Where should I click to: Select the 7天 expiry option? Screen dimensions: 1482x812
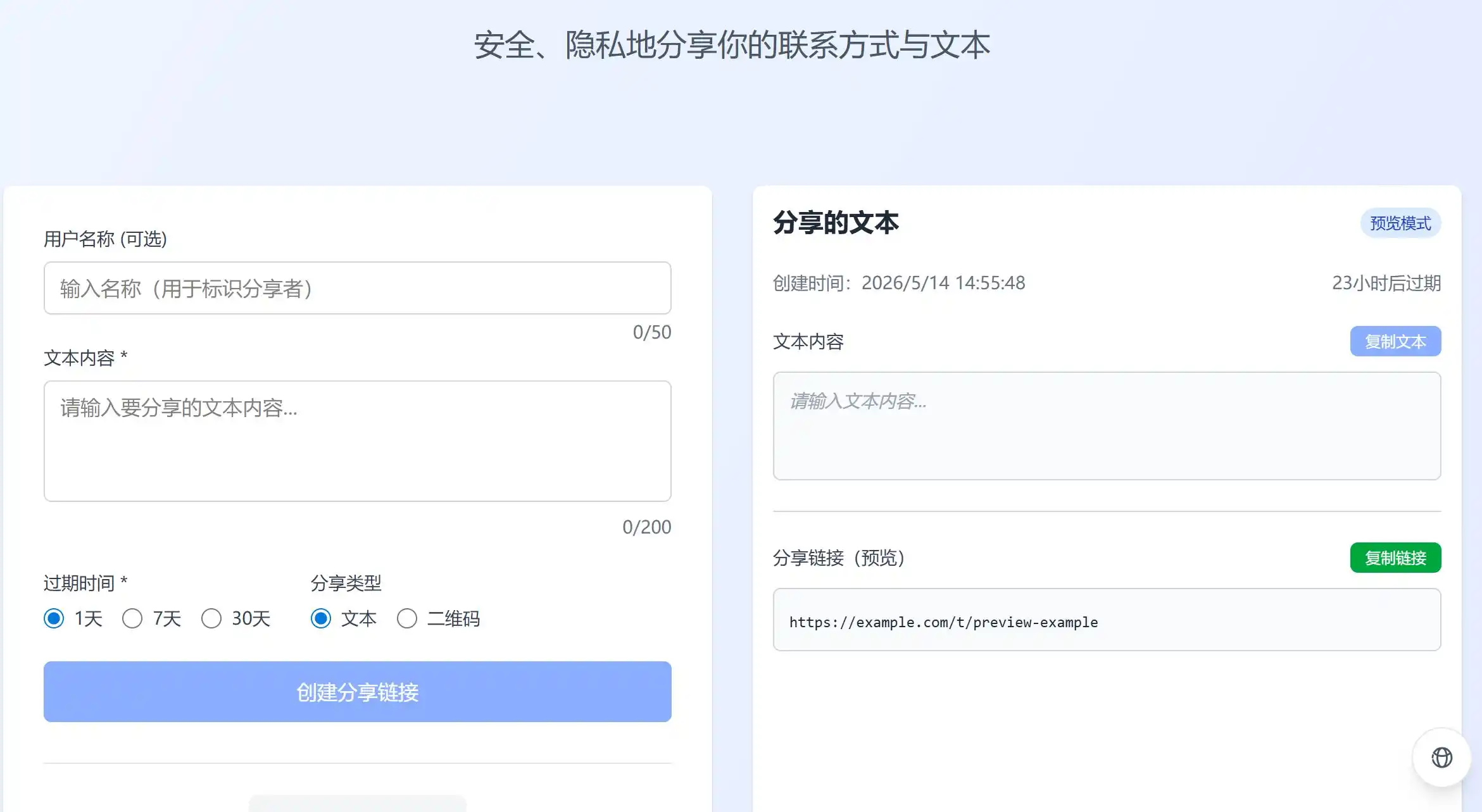132,618
